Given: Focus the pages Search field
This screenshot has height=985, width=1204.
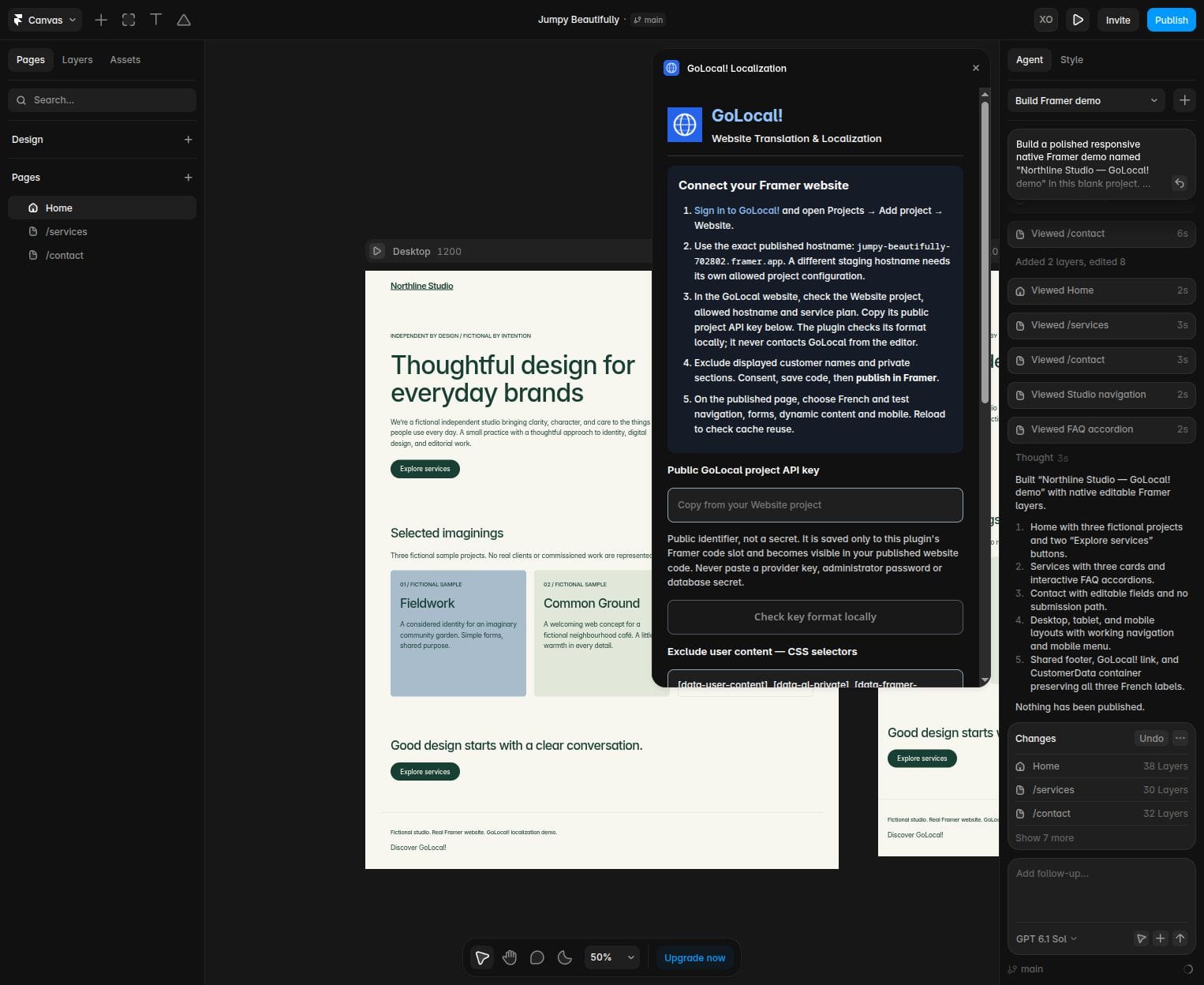Looking at the screenshot, I should [x=102, y=100].
